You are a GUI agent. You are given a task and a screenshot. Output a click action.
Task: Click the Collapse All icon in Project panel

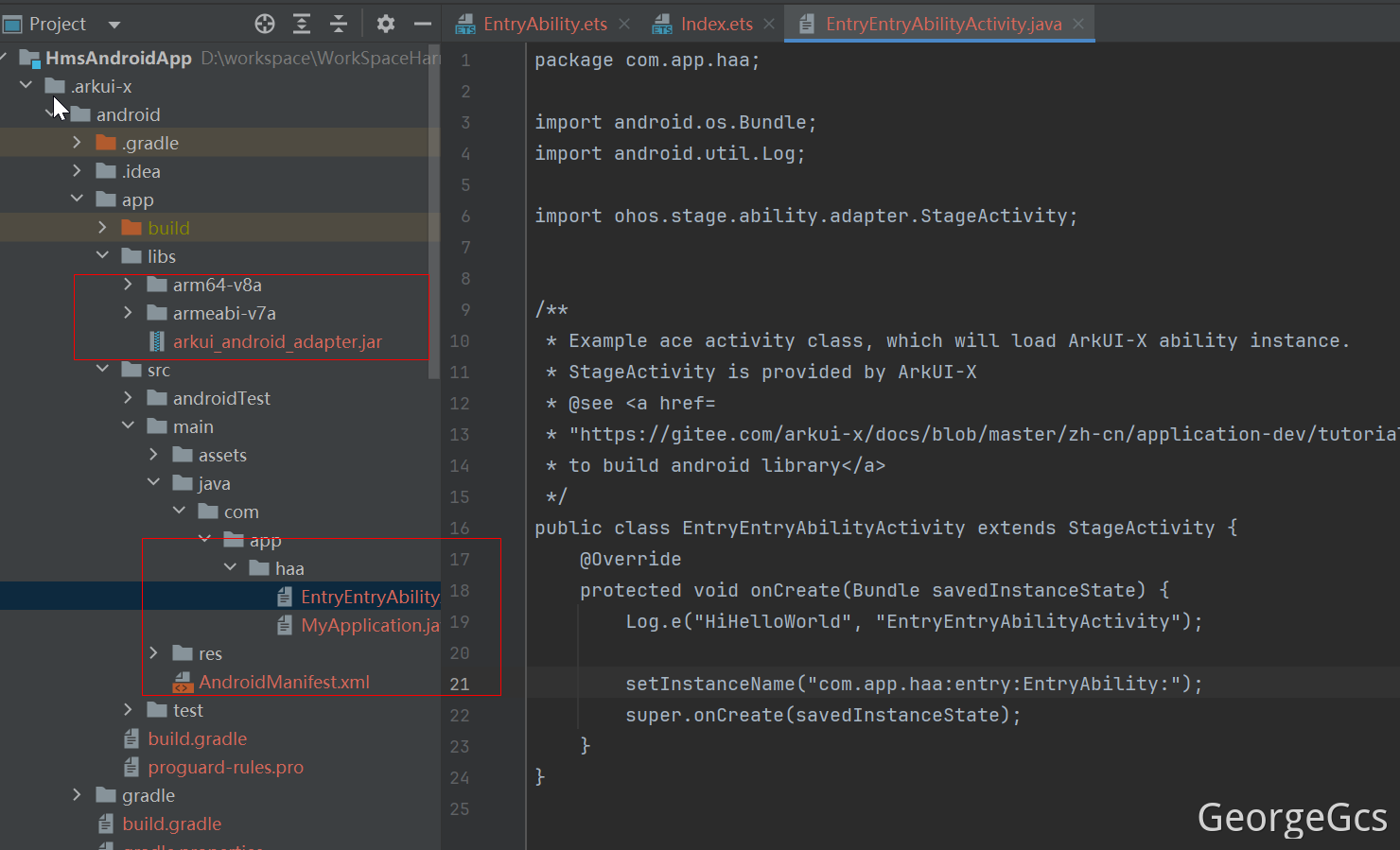click(339, 25)
